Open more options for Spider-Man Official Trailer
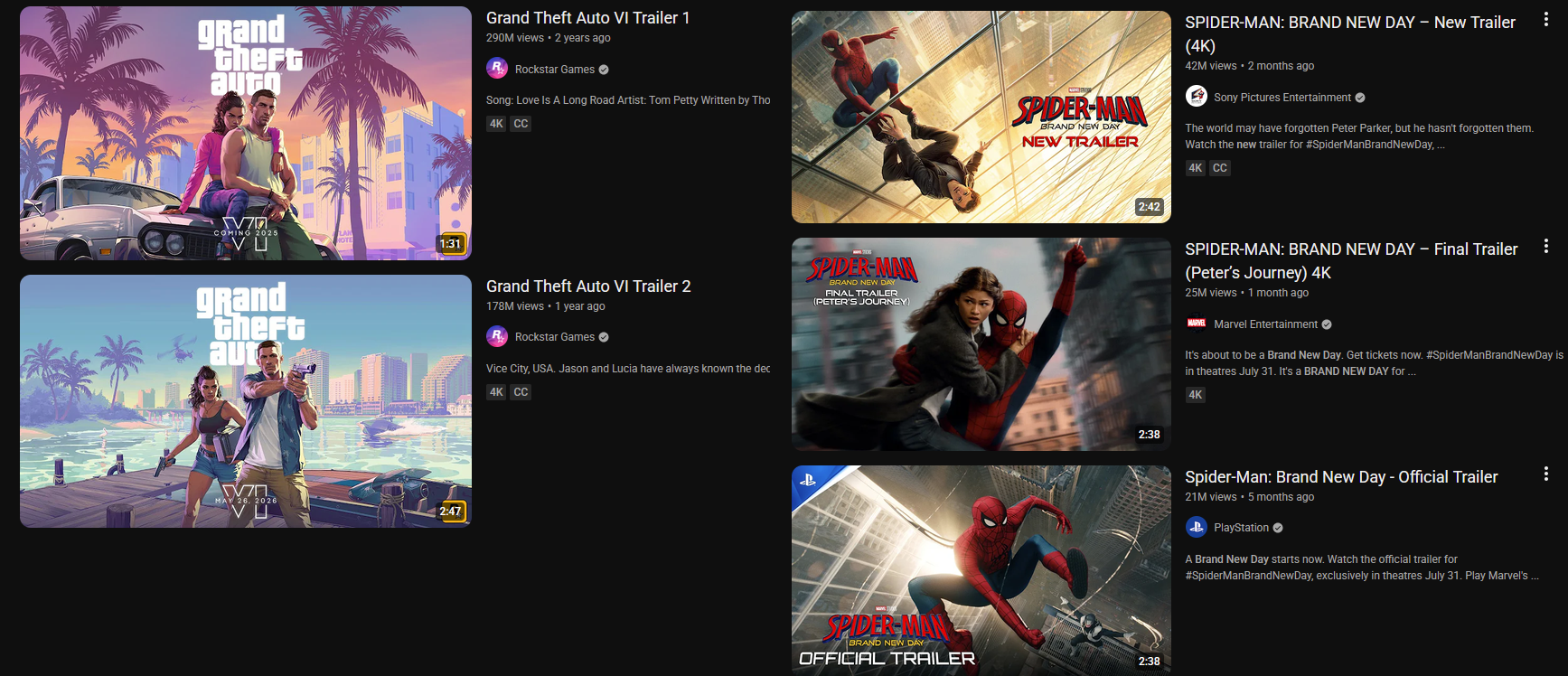Viewport: 1568px width, 676px height. (x=1546, y=474)
